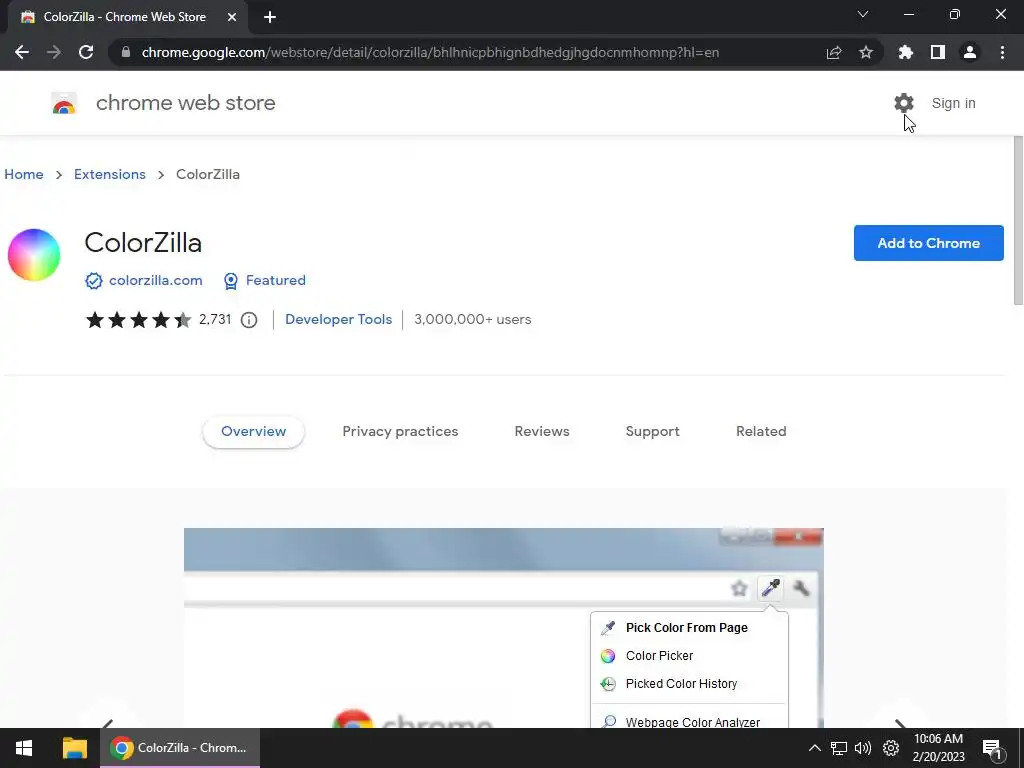Click the eyedropper icon in screenshot preview
This screenshot has width=1024, height=768.
771,588
